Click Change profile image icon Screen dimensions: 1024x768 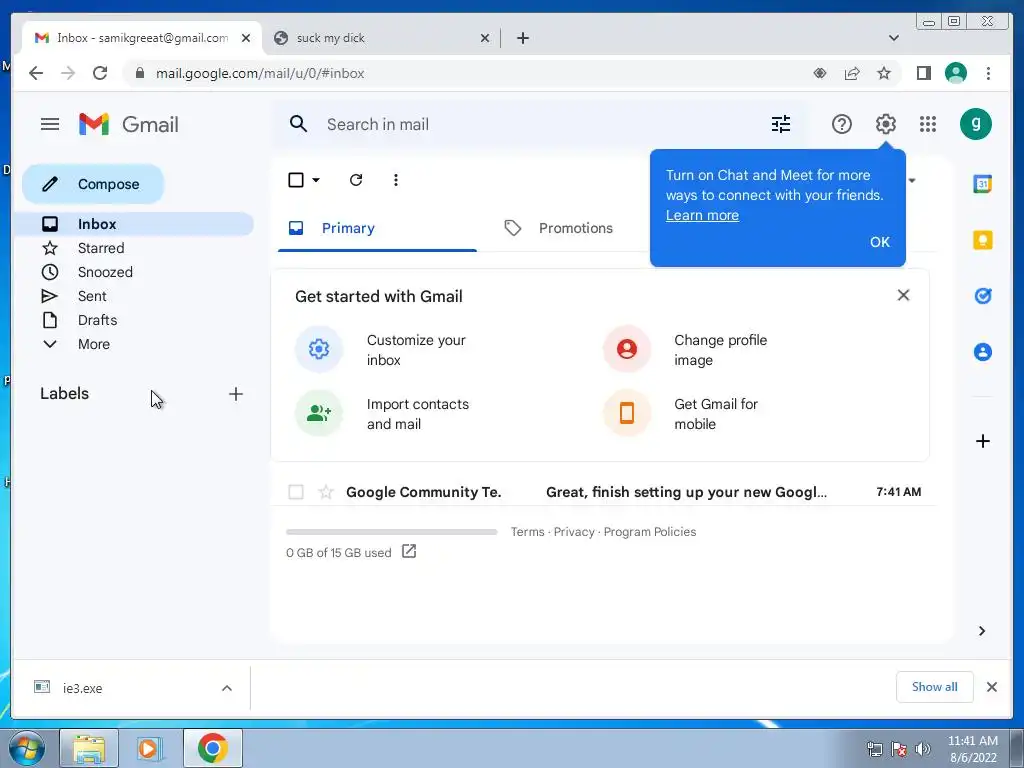pos(627,349)
